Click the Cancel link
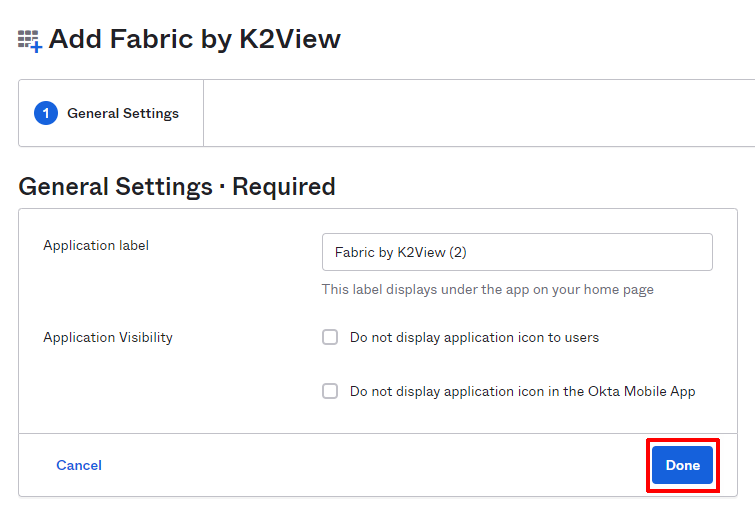The image size is (755, 513). (x=79, y=465)
